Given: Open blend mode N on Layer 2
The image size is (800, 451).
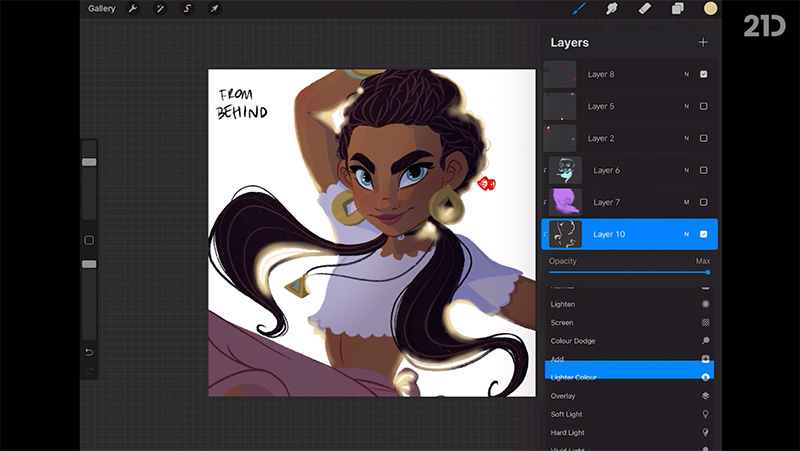Looking at the screenshot, I should click(x=687, y=138).
